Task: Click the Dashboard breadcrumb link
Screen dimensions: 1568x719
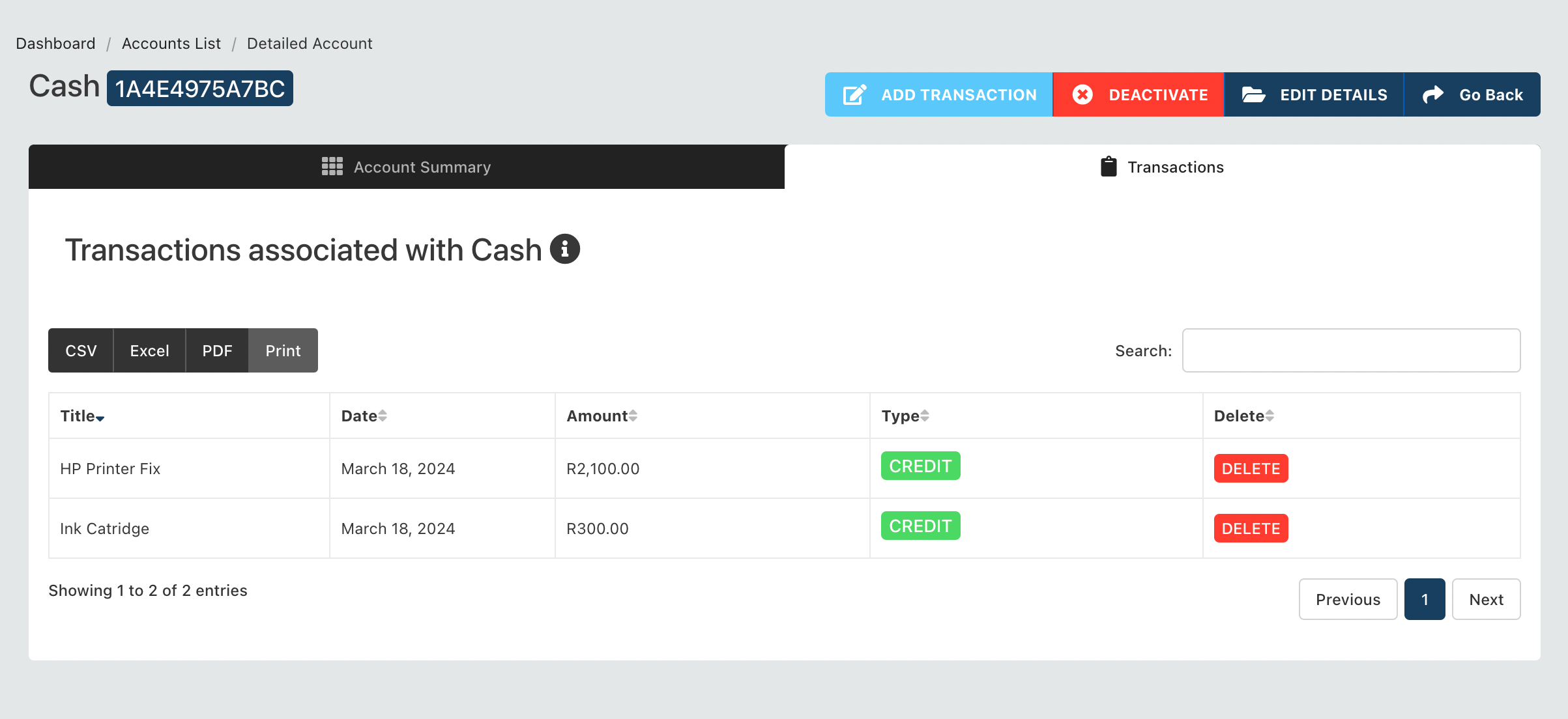Action: point(55,43)
